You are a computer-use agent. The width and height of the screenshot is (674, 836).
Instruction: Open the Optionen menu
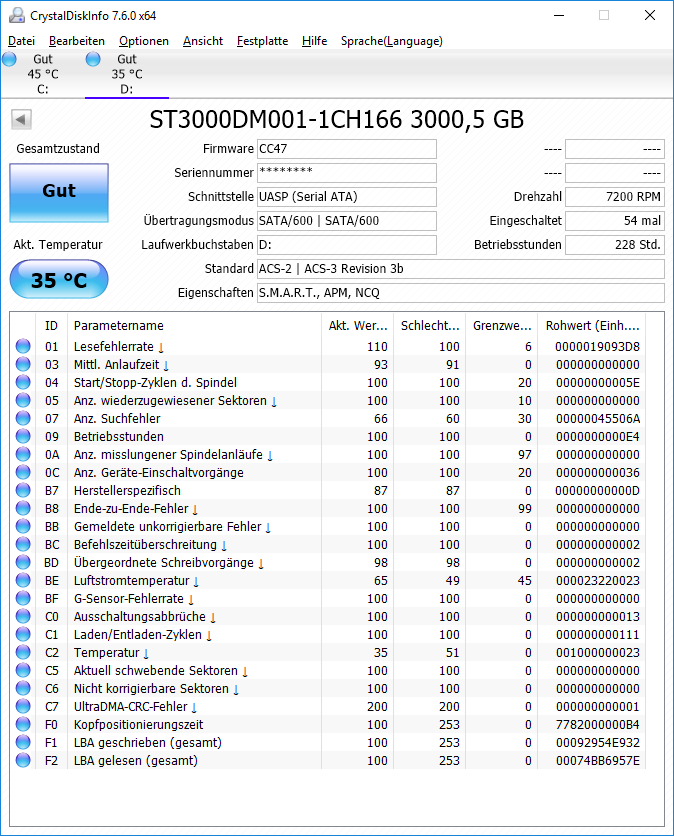[144, 41]
